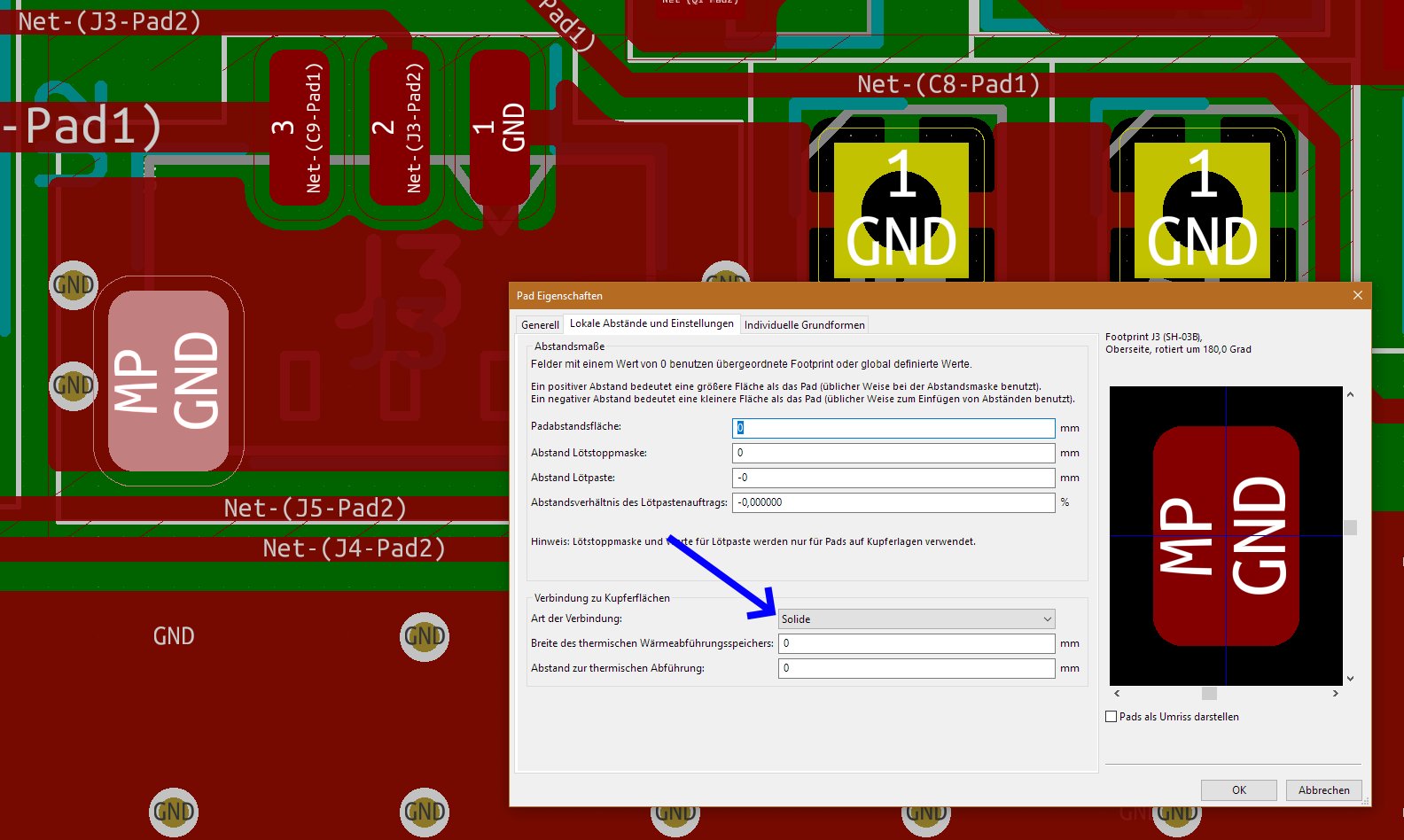
Task: Click preview scroll right arrow
Action: [1336, 693]
